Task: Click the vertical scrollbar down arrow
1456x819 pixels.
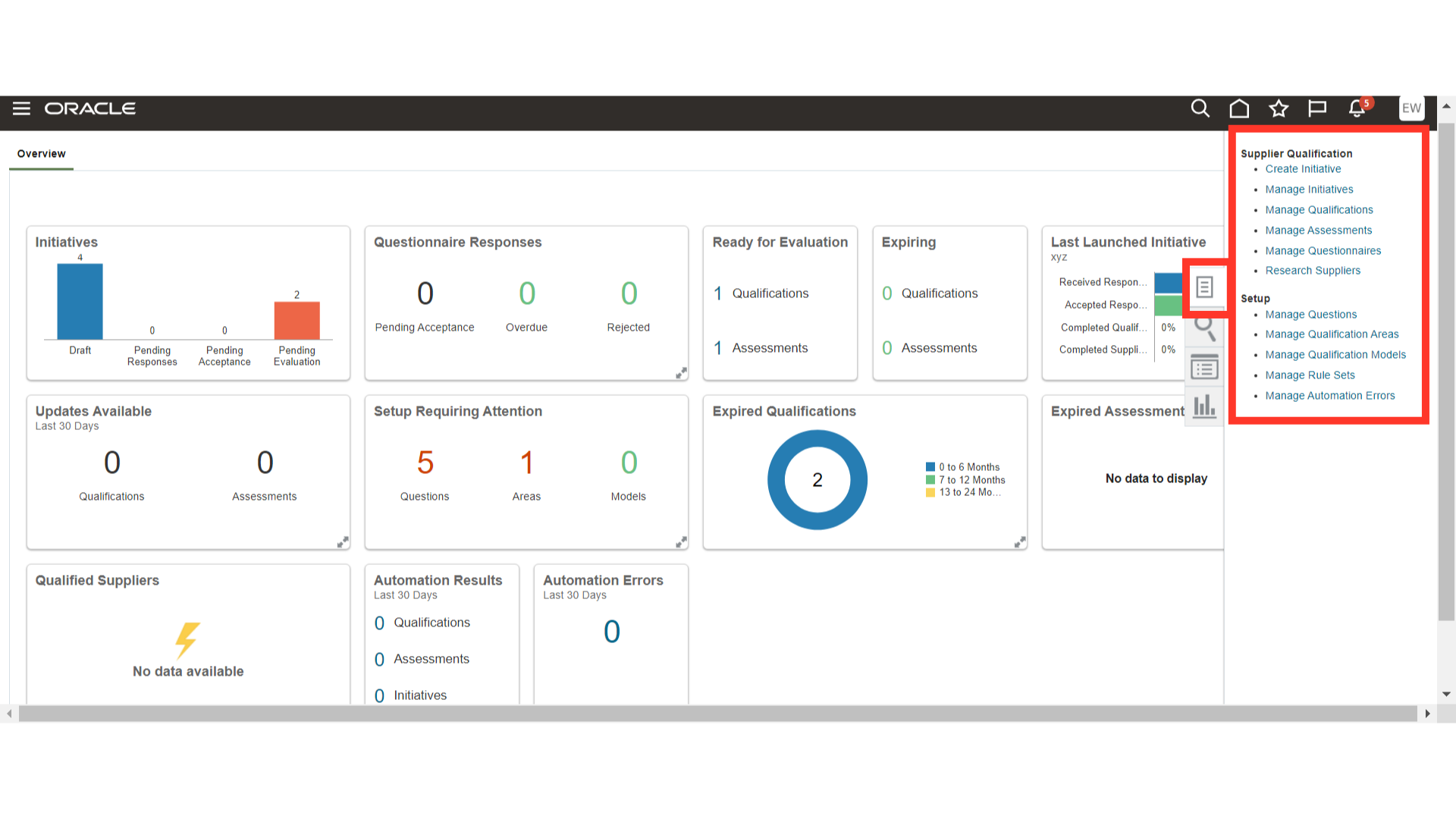Action: 1446,694
